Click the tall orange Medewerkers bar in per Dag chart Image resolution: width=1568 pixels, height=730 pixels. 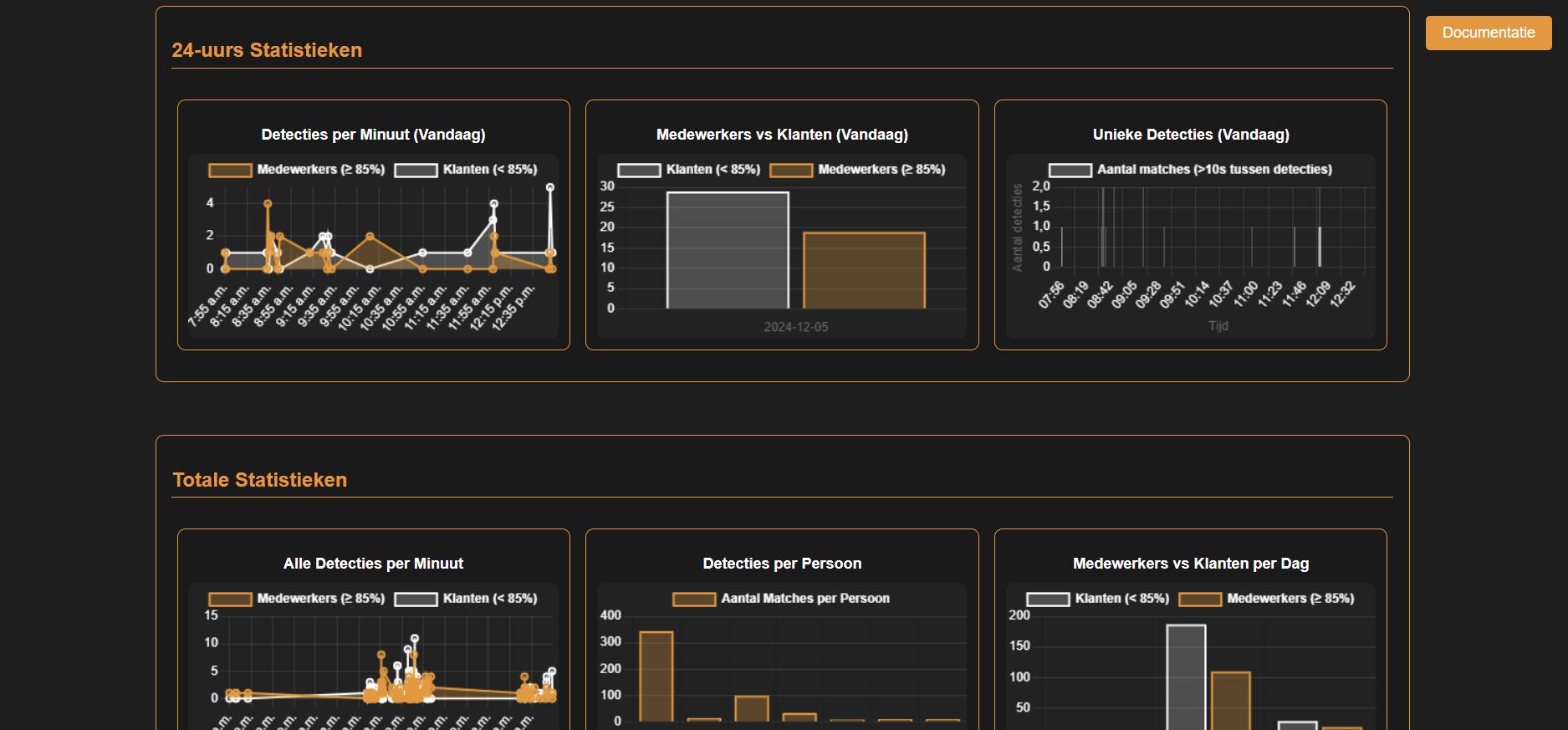[1230, 701]
